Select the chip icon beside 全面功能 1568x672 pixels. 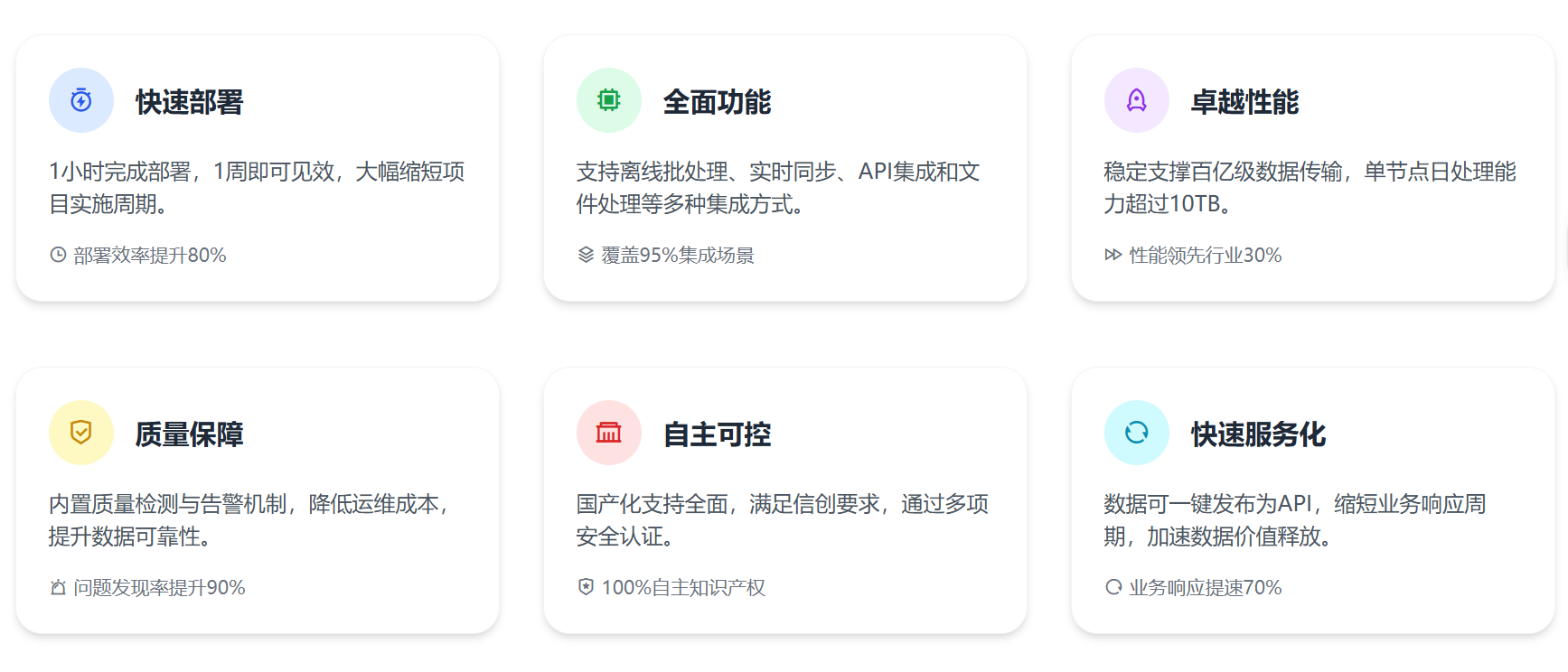point(608,100)
